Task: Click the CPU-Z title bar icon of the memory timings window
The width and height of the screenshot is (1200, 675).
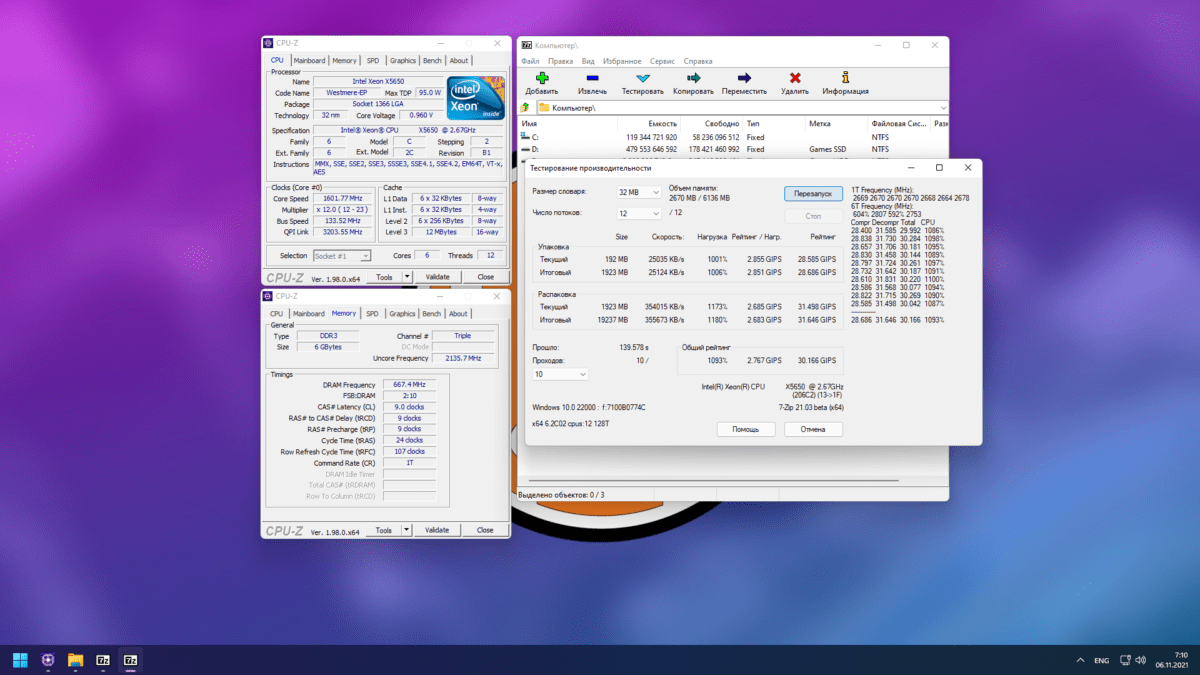Action: pyautogui.click(x=267, y=296)
